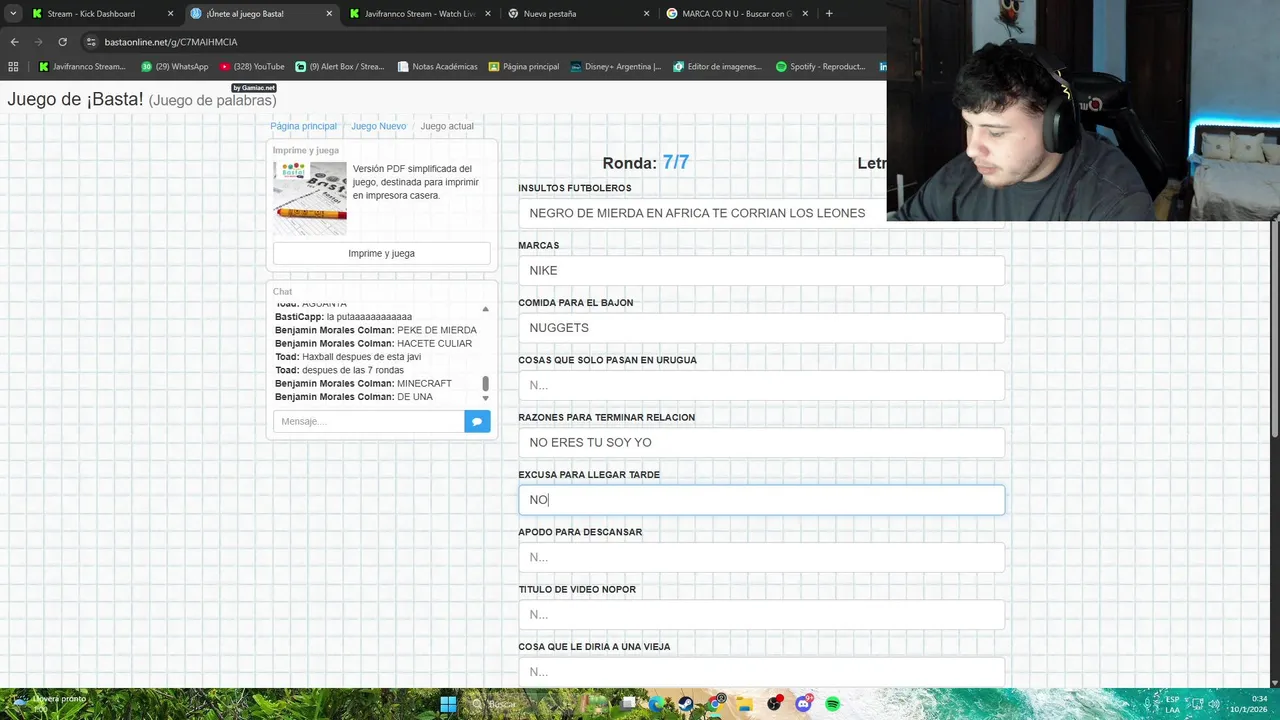This screenshot has width=1280, height=720.
Task: Open the printable Basta PDF thumbnail
Action: (x=310, y=198)
